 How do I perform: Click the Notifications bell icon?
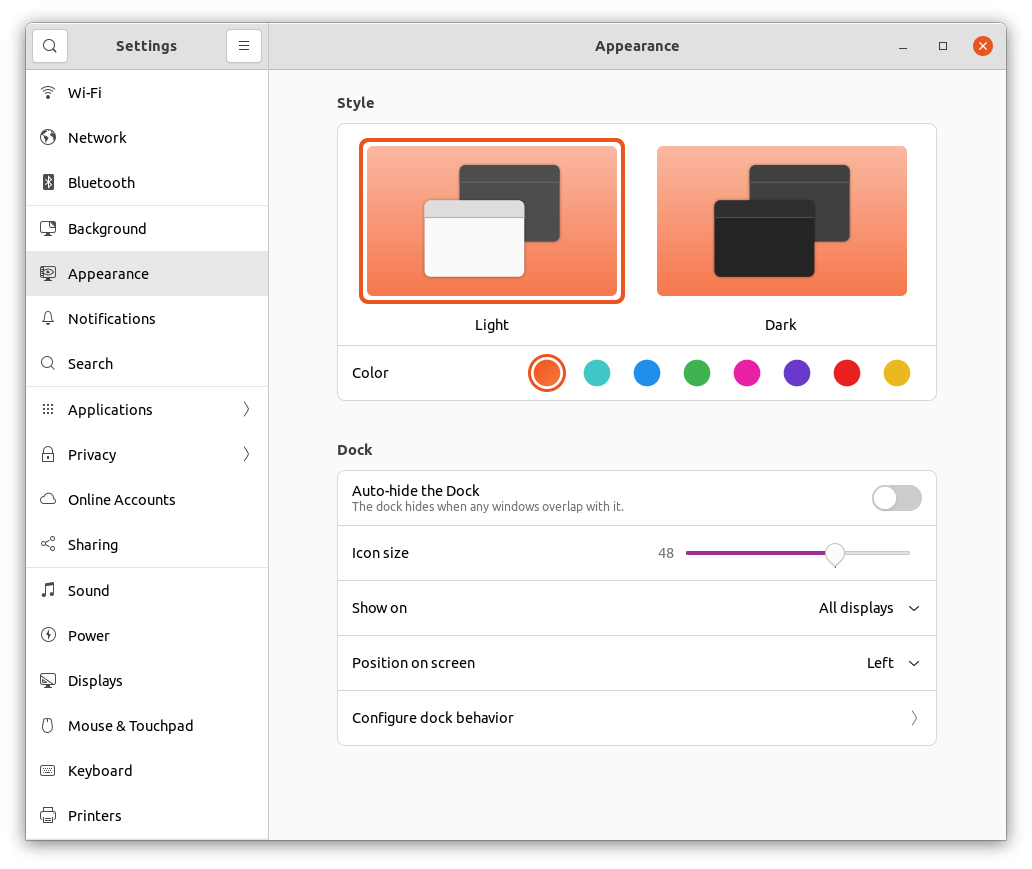pyautogui.click(x=48, y=318)
